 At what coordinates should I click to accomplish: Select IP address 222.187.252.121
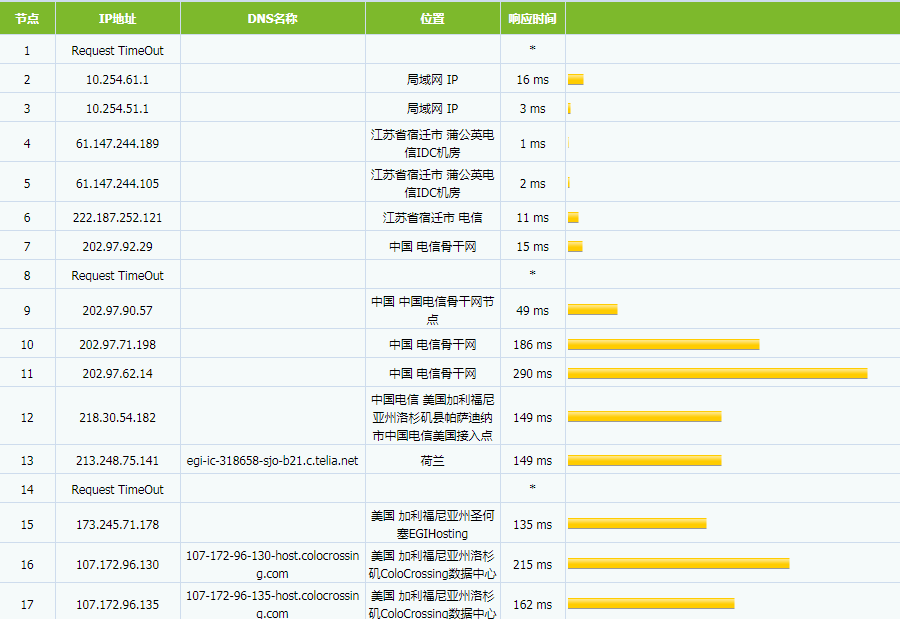coord(117,218)
